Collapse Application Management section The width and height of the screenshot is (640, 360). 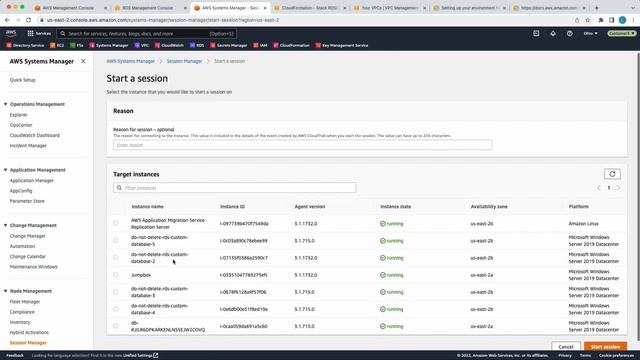(6, 170)
